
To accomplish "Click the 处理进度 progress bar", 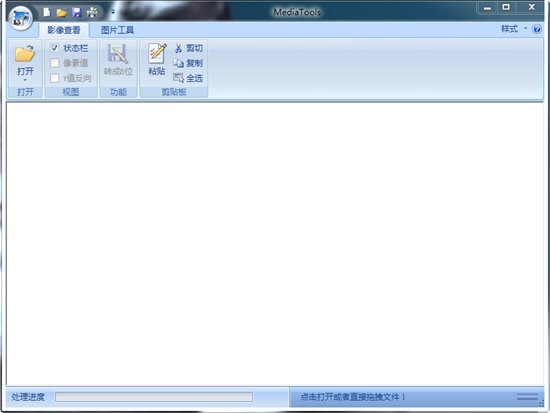I will pos(154,397).
